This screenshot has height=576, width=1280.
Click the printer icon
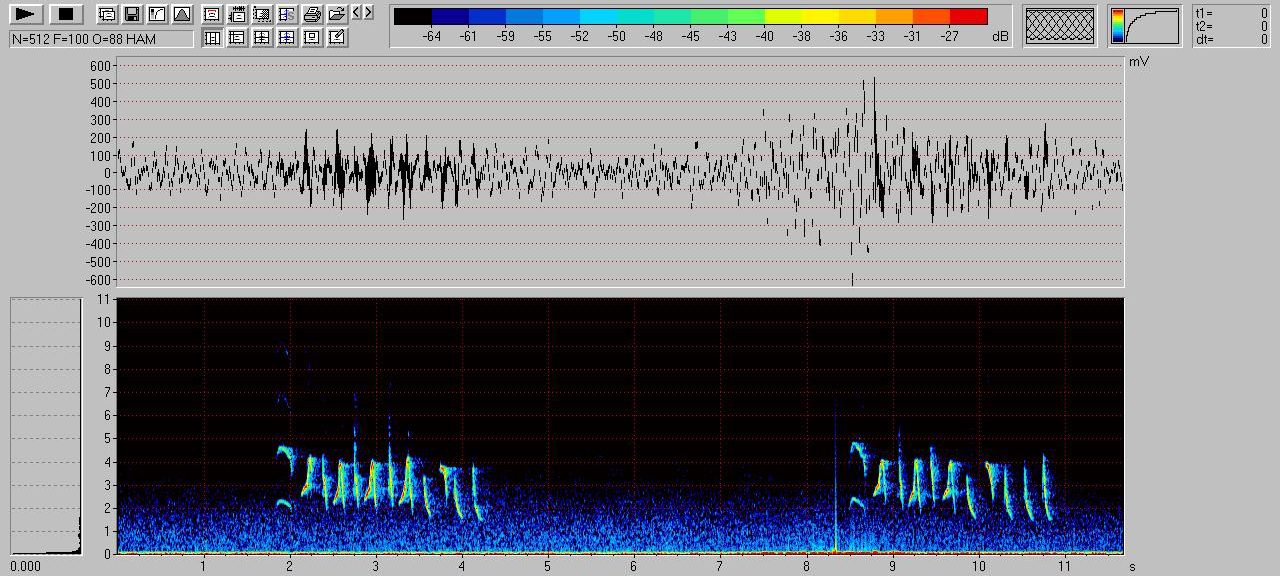tap(312, 14)
